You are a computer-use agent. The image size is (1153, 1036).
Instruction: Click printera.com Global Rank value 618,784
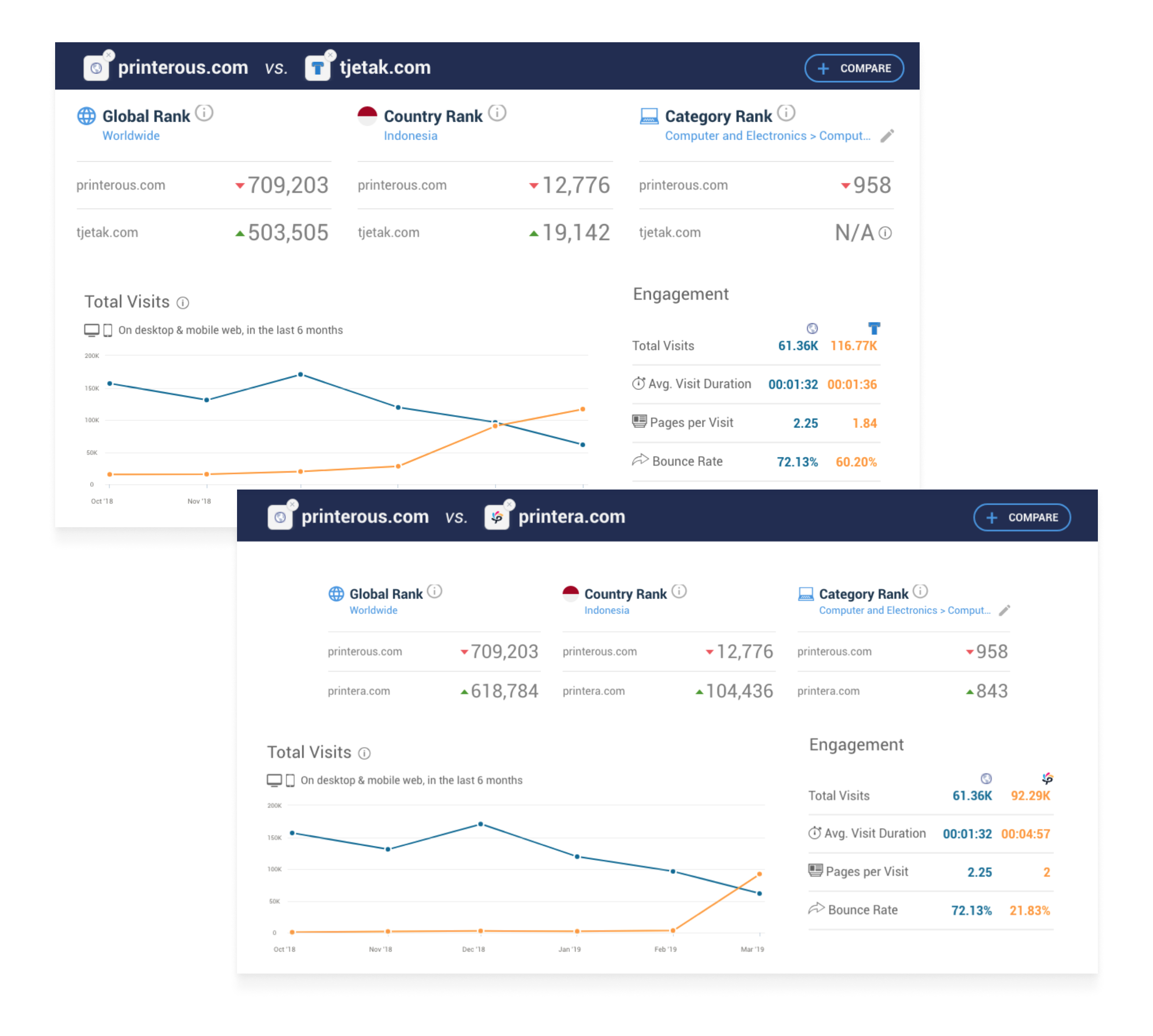504,692
